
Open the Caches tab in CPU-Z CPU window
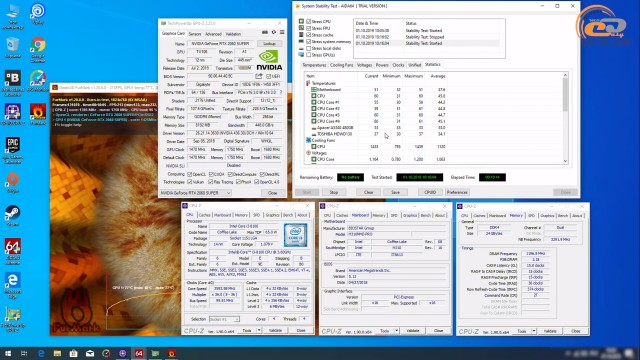[x=204, y=215]
